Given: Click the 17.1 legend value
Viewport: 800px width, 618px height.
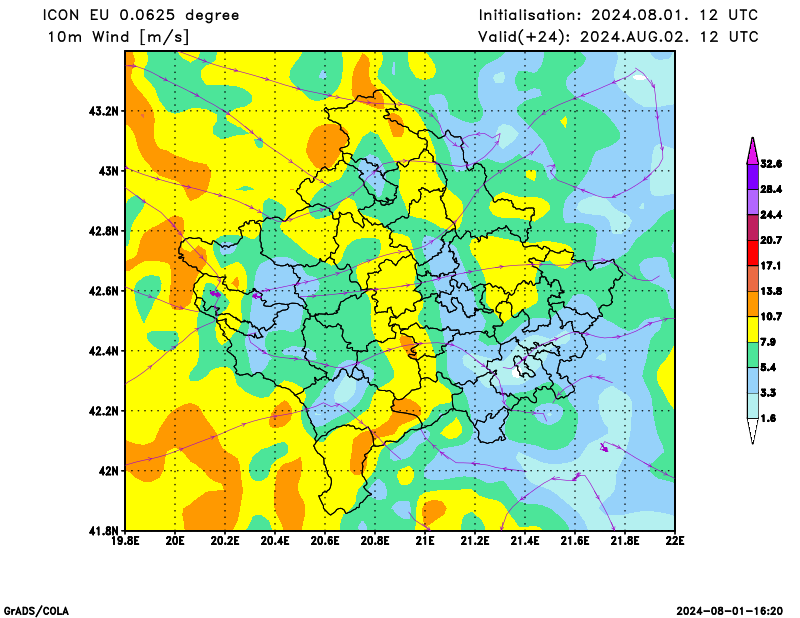Looking at the screenshot, I should point(771,266).
